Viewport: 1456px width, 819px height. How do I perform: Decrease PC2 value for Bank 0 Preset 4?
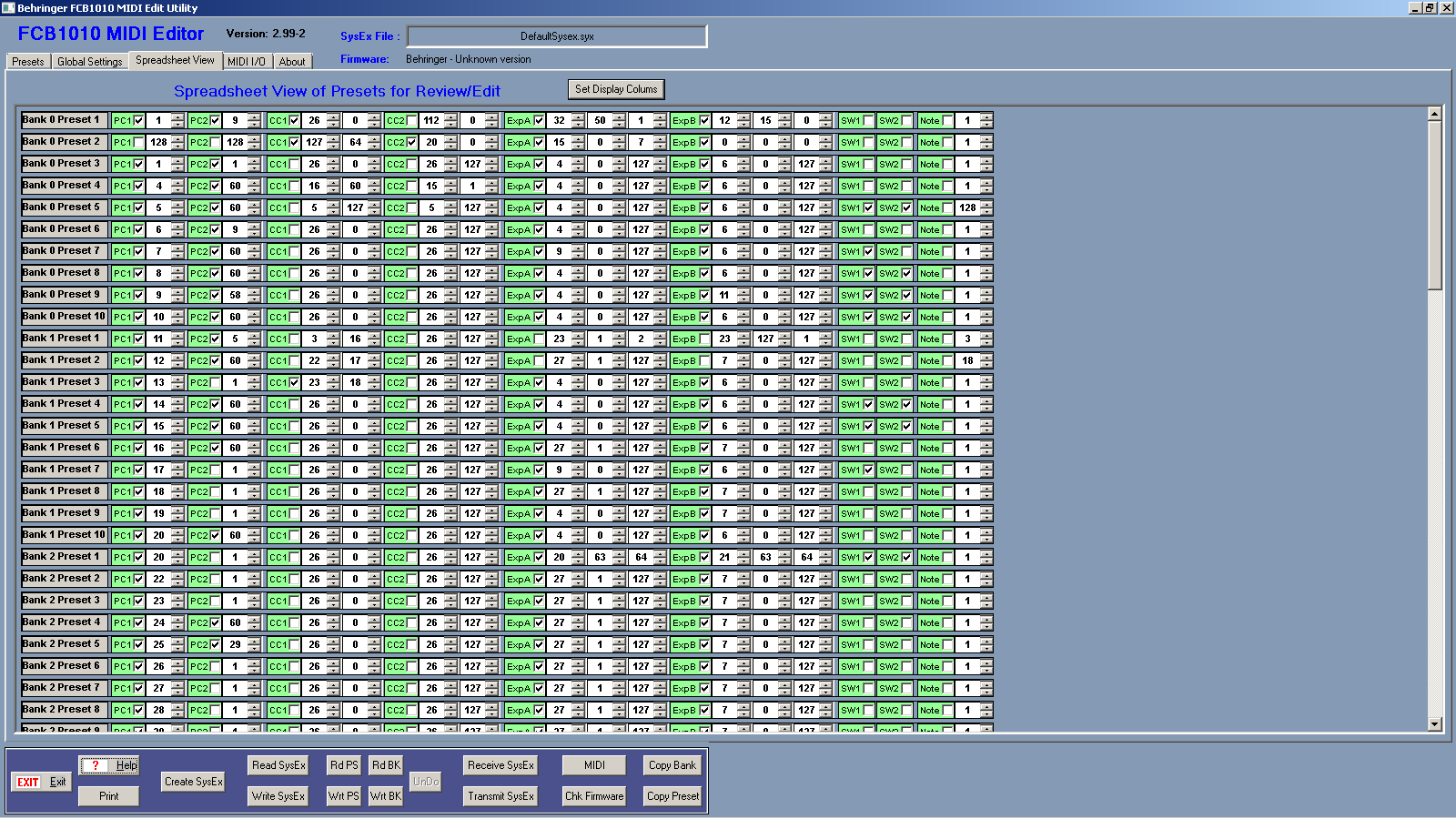click(254, 189)
